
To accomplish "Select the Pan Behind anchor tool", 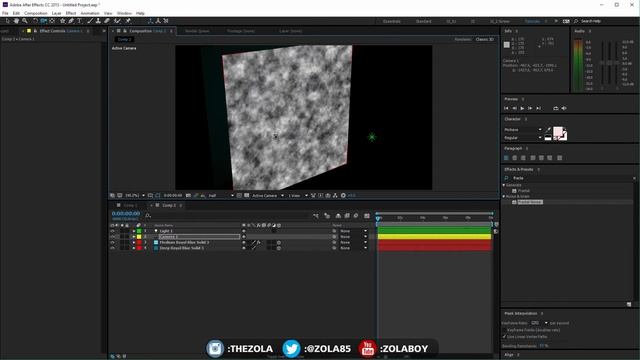I will click(52, 21).
